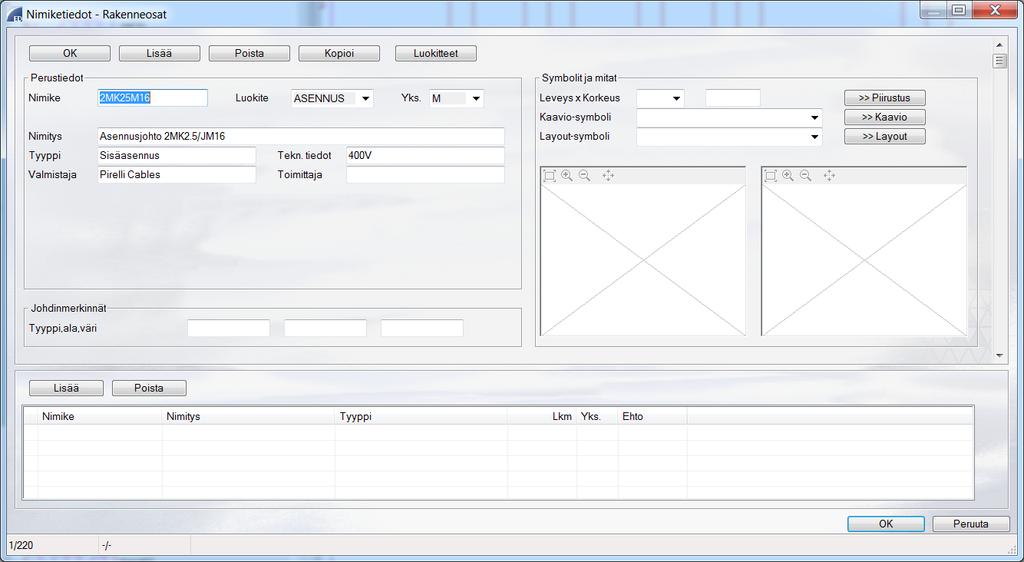
Task: Confirm with the bottom-right OK button
Action: 886,524
